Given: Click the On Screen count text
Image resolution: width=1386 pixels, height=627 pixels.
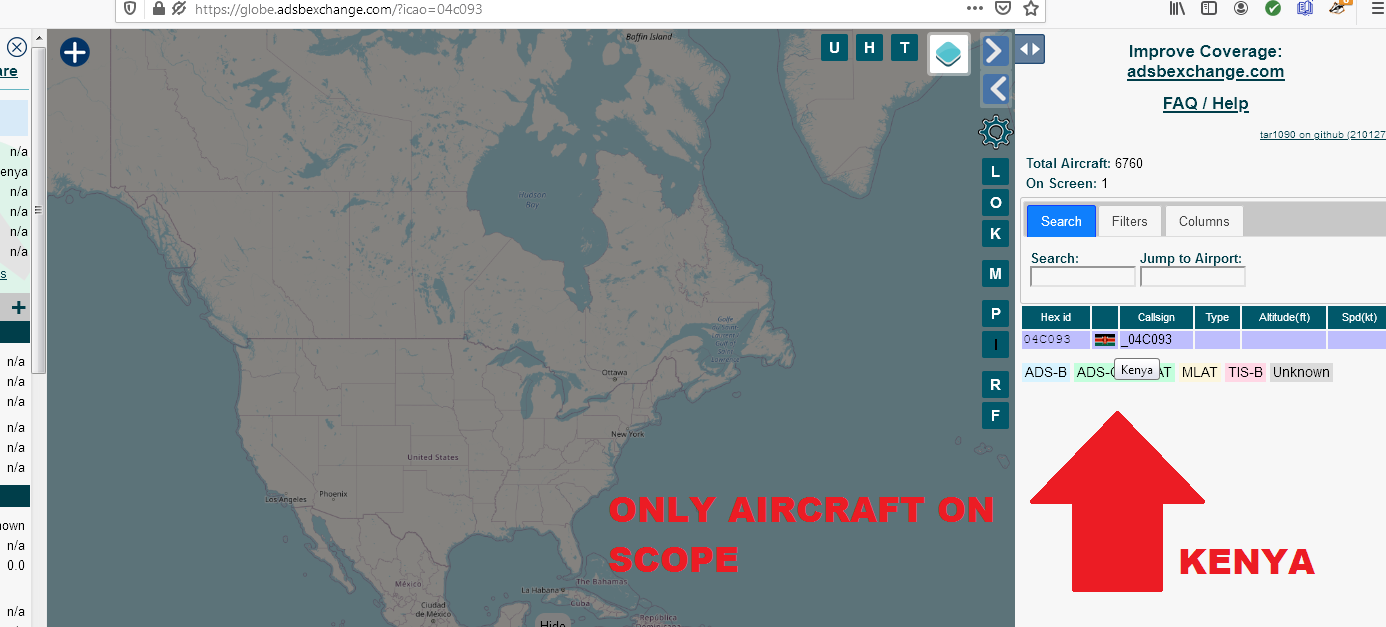Looking at the screenshot, I should tap(1067, 183).
